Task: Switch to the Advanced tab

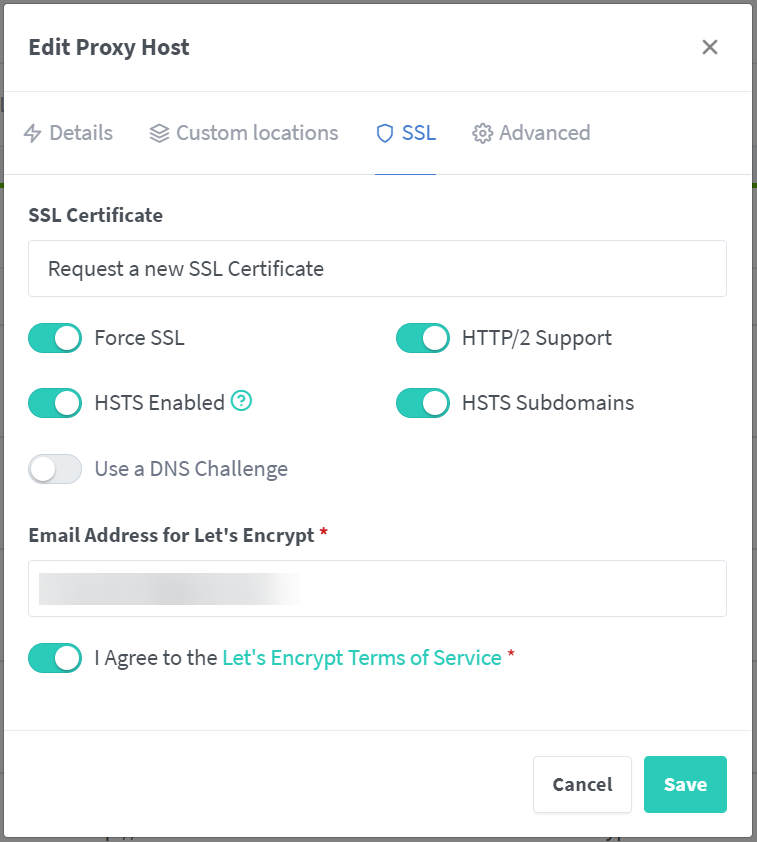Action: pos(544,133)
